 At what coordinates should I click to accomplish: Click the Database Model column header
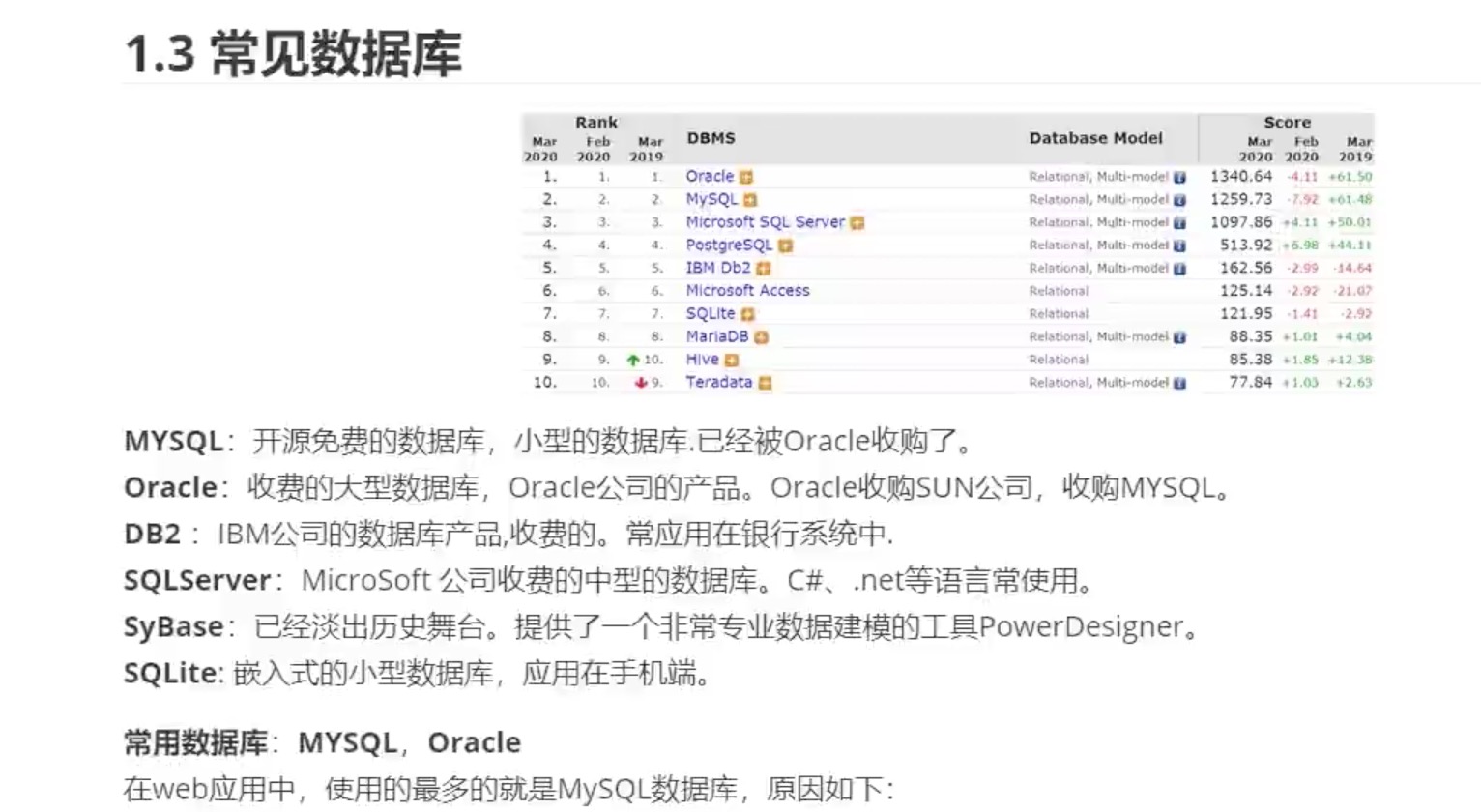(x=1094, y=138)
